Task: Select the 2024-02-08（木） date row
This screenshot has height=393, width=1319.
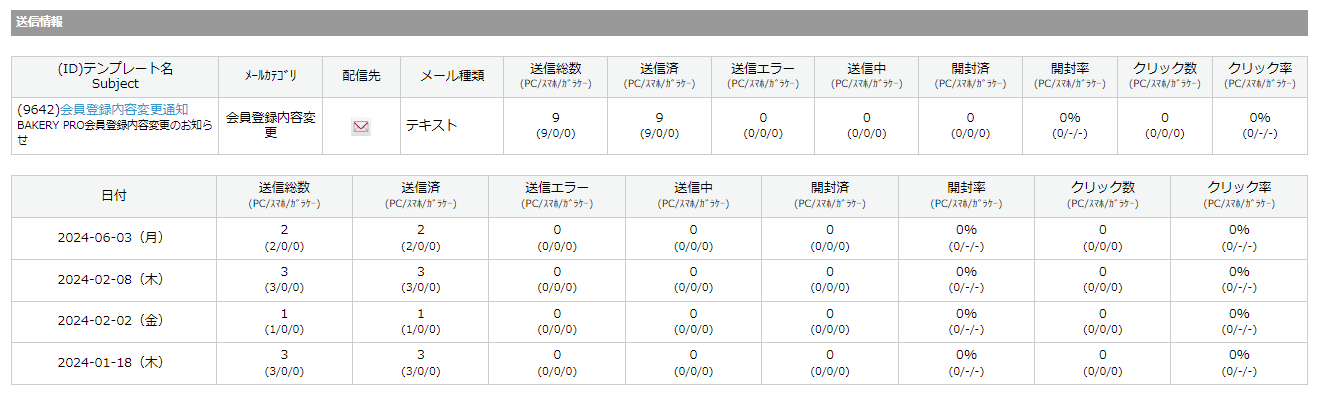Action: 659,280
